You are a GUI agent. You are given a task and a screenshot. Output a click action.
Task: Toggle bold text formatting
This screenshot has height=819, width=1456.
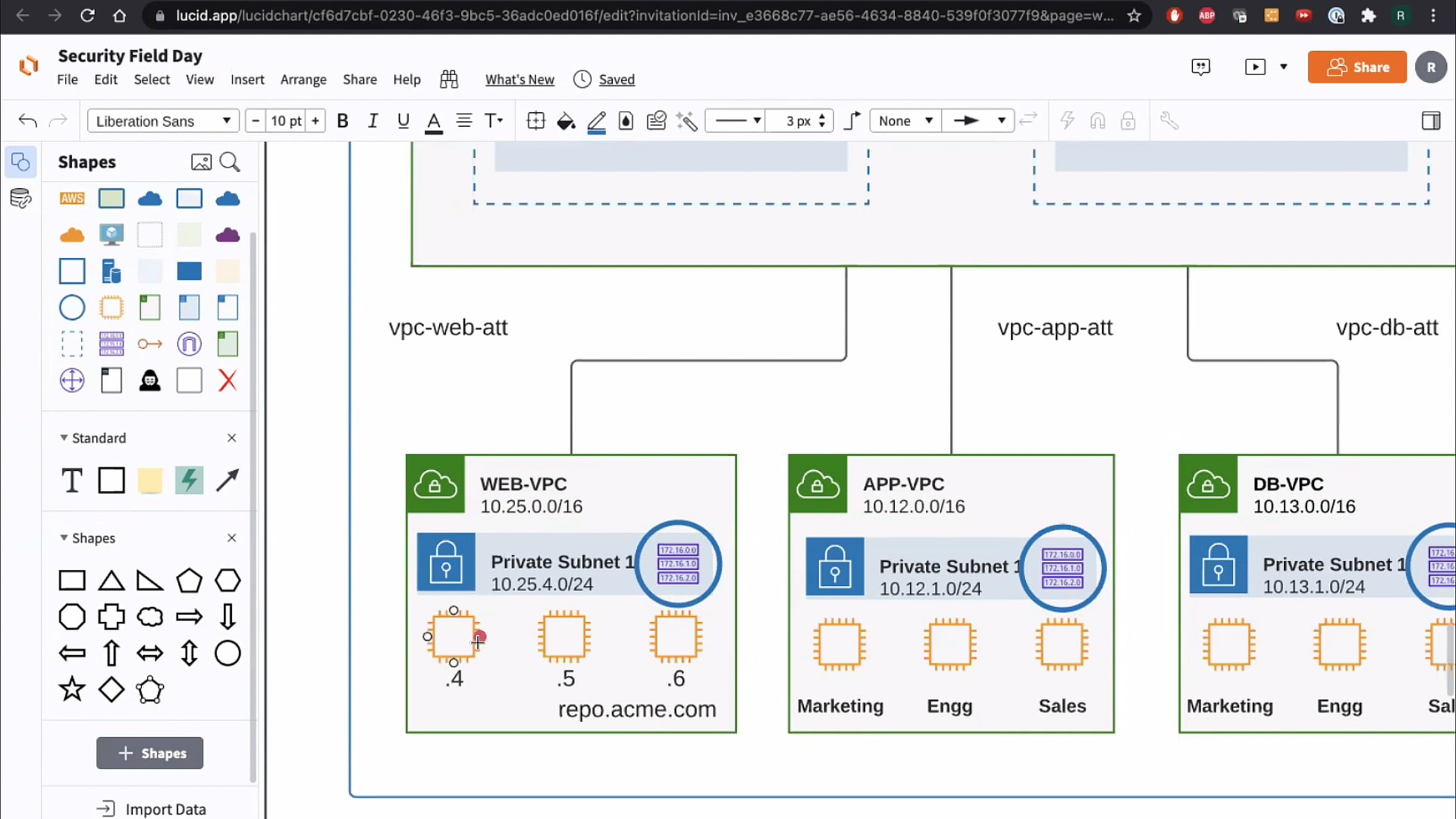[342, 121]
